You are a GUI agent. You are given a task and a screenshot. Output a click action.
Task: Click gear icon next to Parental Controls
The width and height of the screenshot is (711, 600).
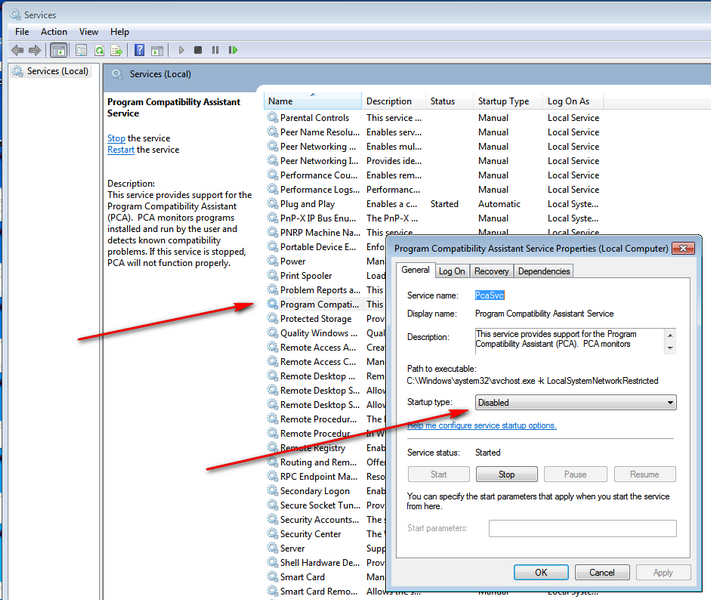click(273, 117)
